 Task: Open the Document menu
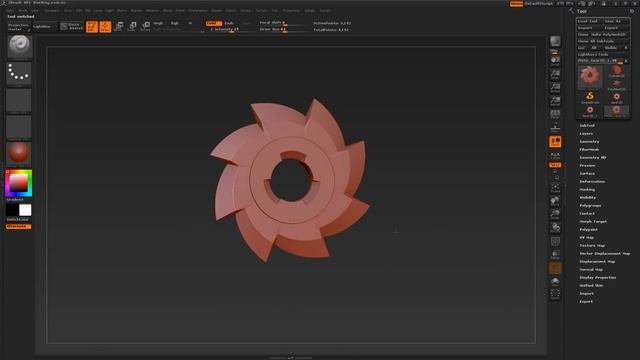[51, 10]
